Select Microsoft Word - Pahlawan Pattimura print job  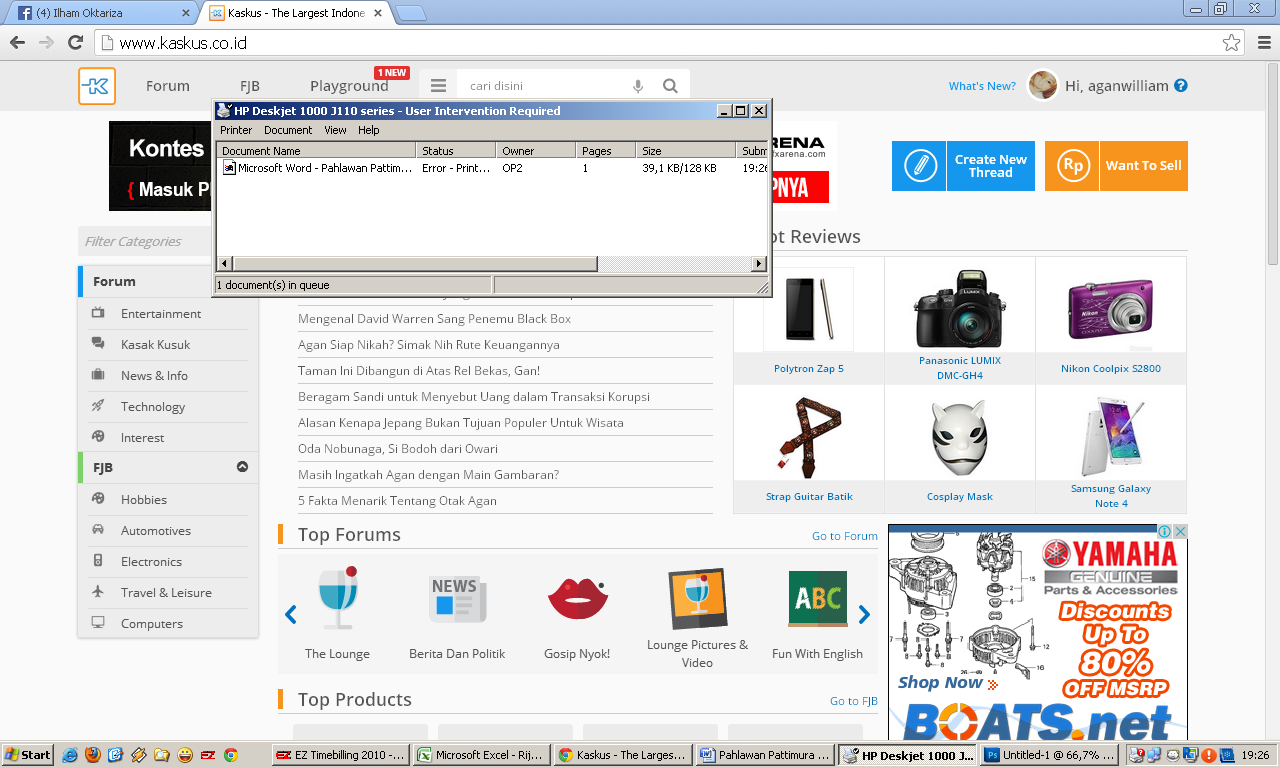(x=317, y=168)
